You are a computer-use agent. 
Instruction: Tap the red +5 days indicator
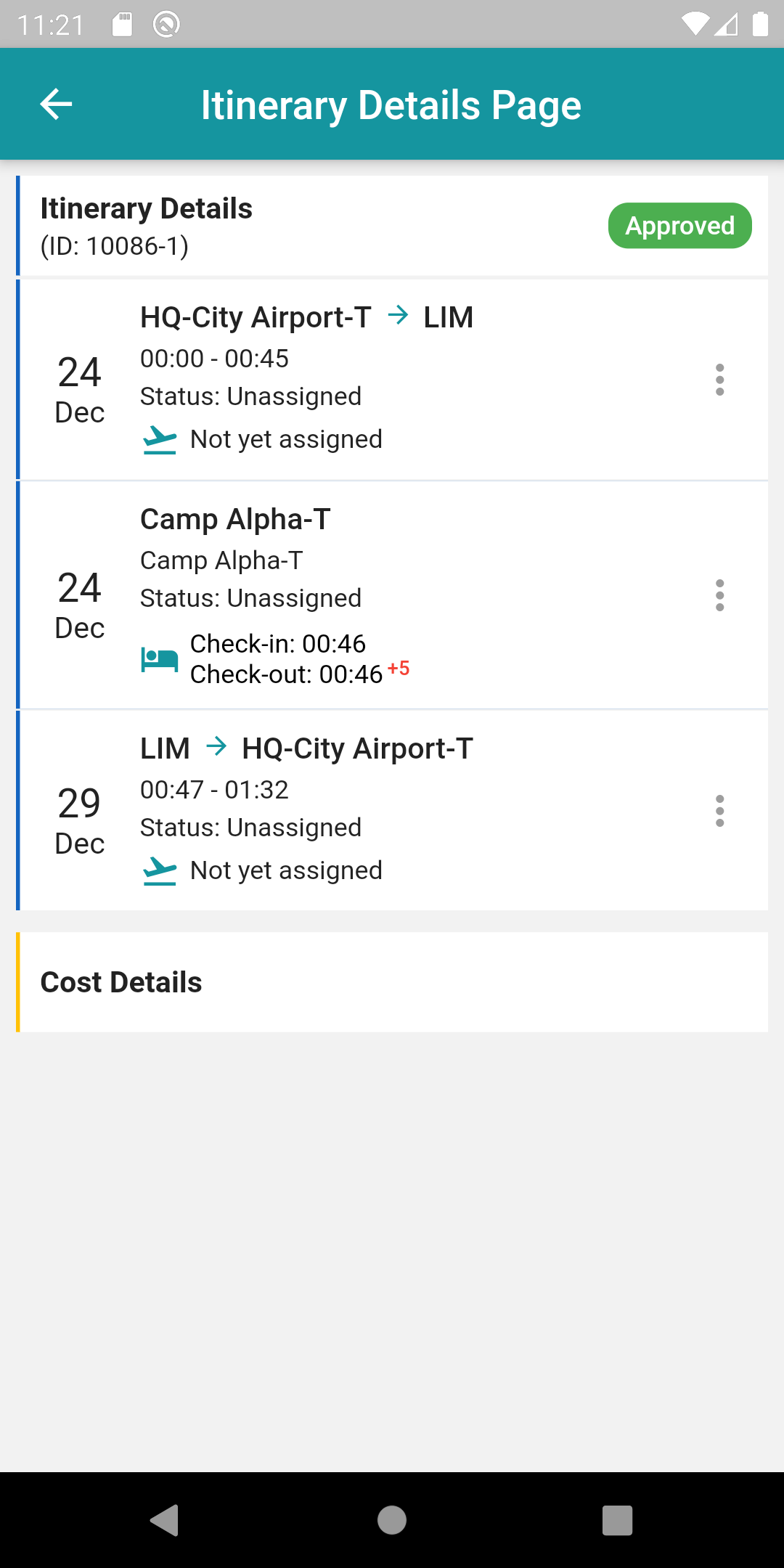point(399,668)
